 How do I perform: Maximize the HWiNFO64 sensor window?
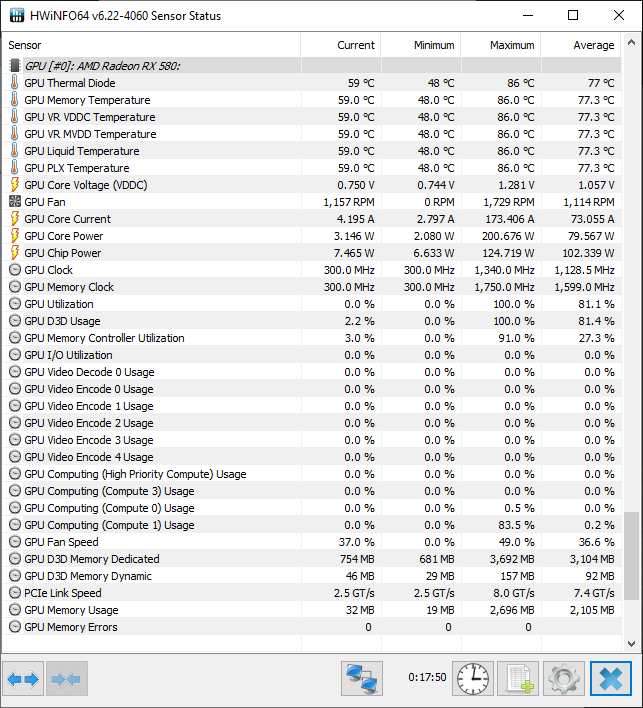(x=573, y=15)
